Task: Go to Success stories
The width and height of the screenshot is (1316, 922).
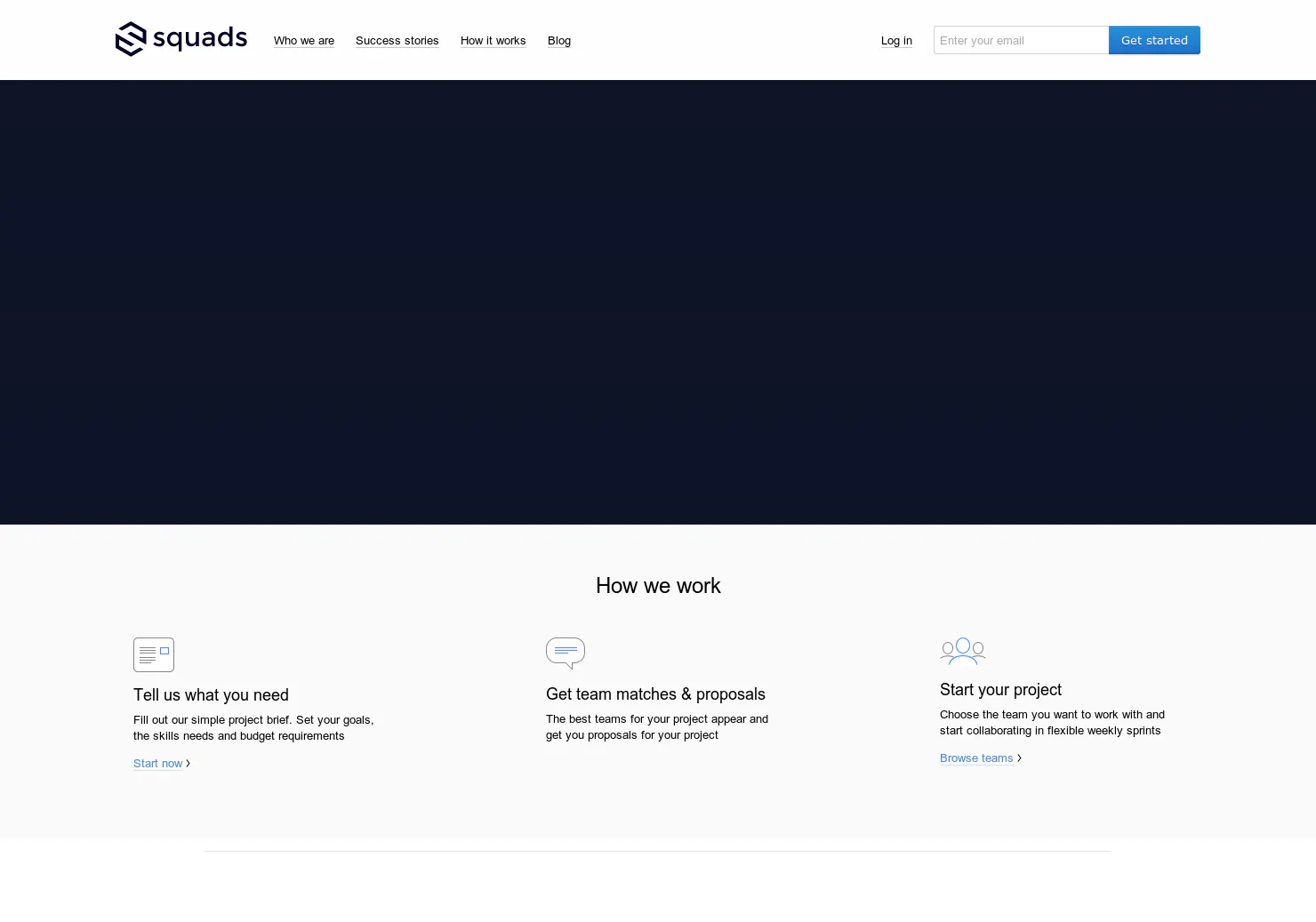Action: click(397, 41)
